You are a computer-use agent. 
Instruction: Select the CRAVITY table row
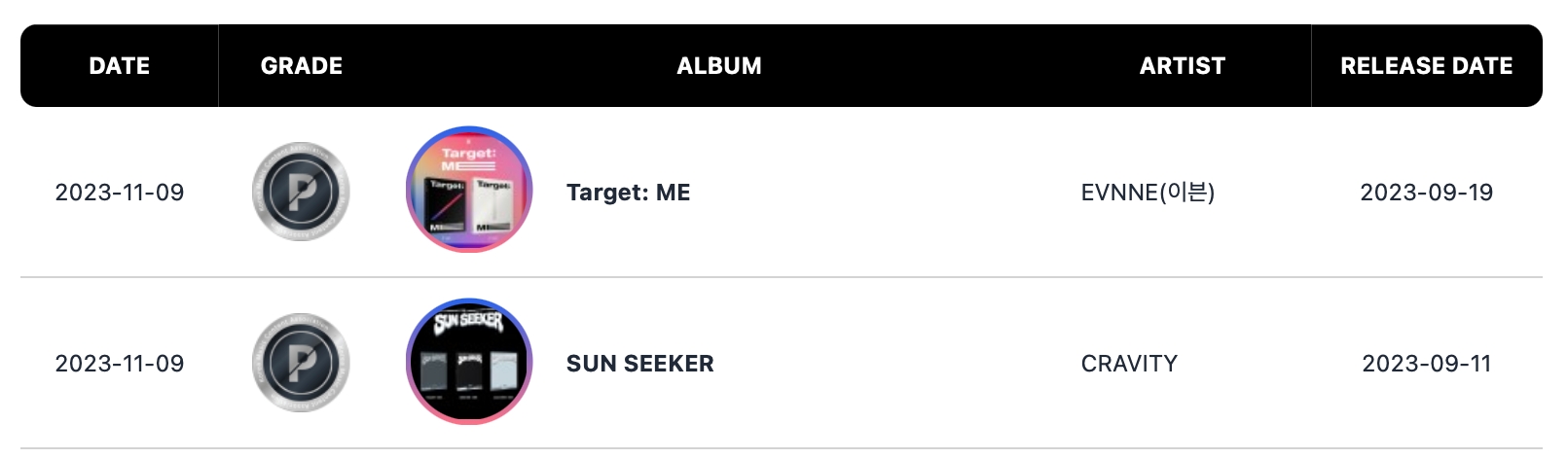(x=782, y=363)
